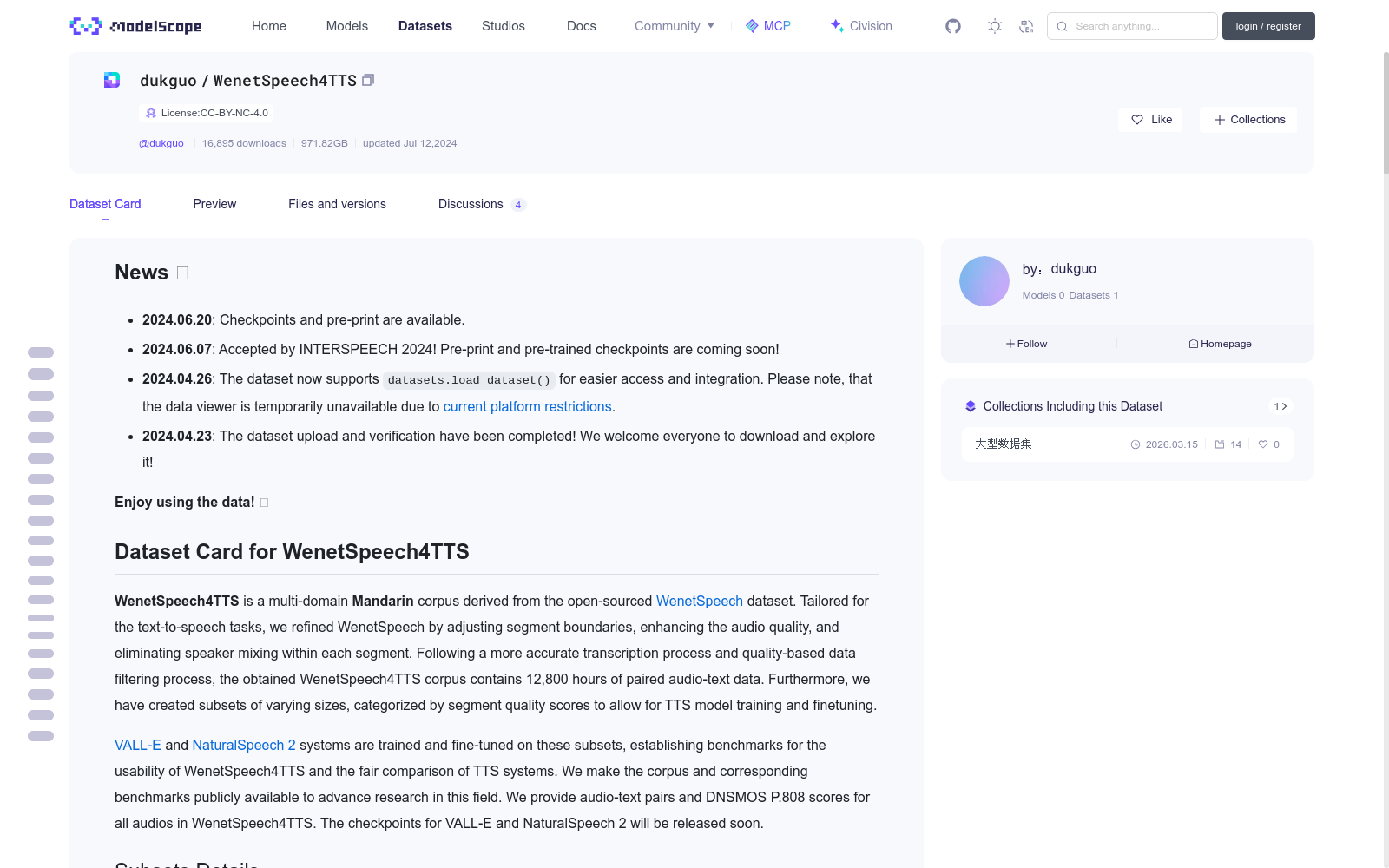This screenshot has width=1389, height=868.
Task: Click the '971.82GB' size text
Action: click(325, 143)
